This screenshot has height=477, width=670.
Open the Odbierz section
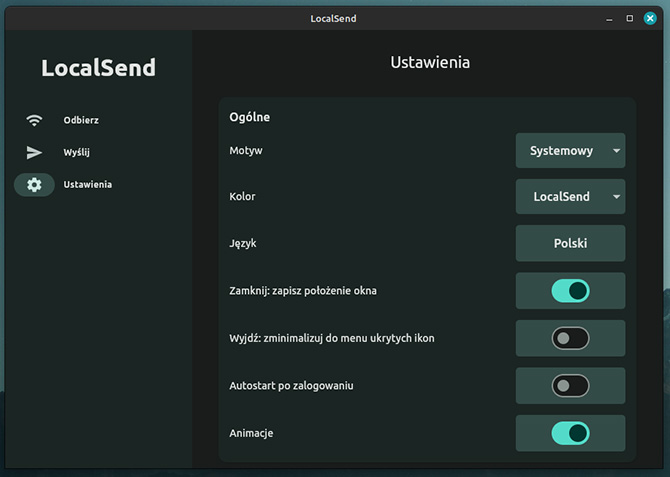81,120
